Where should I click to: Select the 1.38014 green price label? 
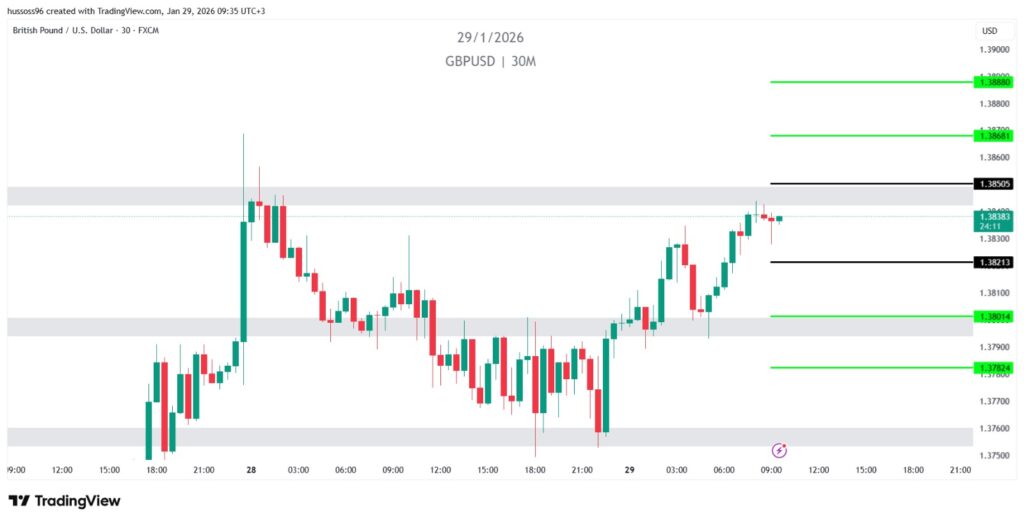tap(994, 316)
